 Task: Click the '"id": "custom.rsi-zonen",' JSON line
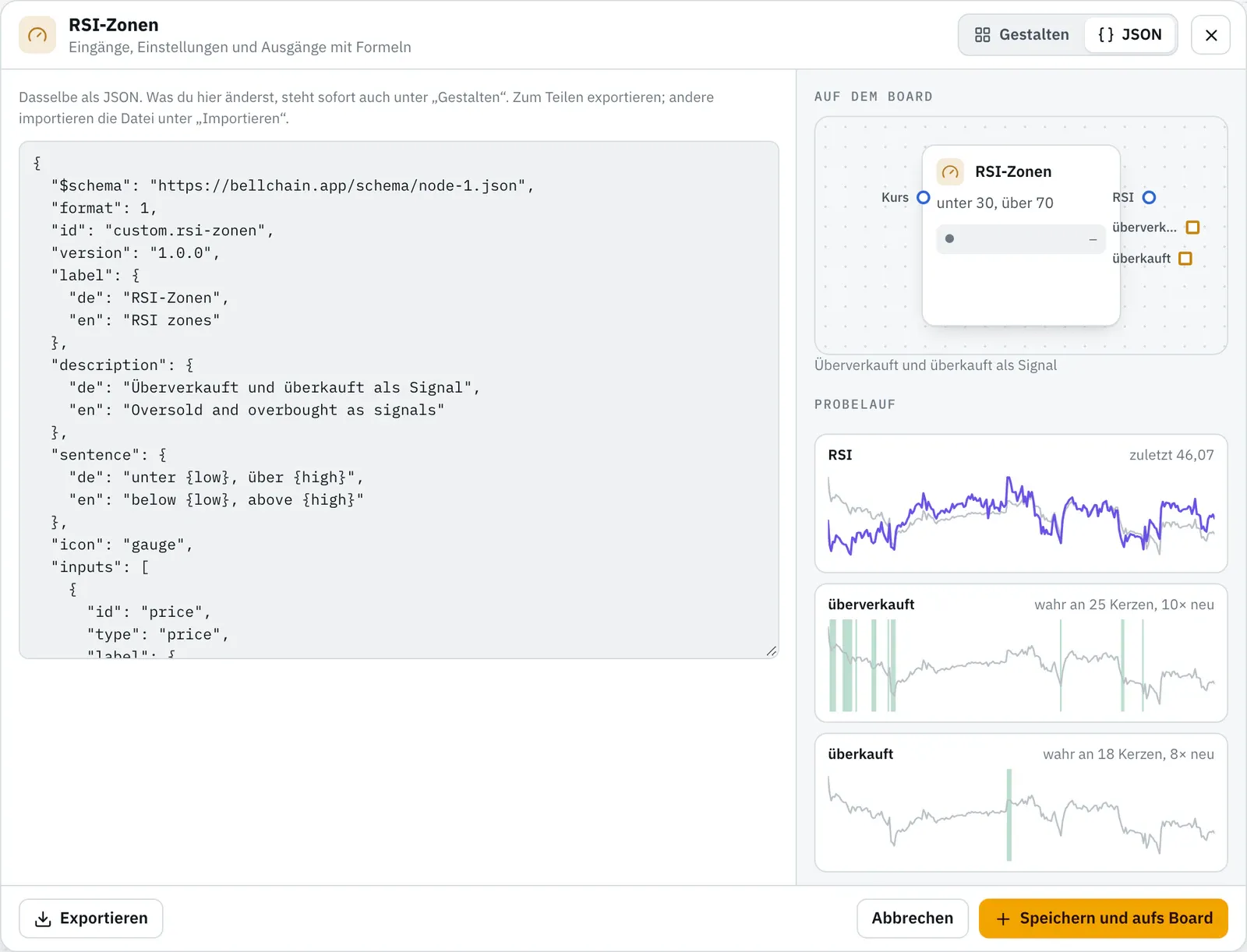click(x=162, y=231)
